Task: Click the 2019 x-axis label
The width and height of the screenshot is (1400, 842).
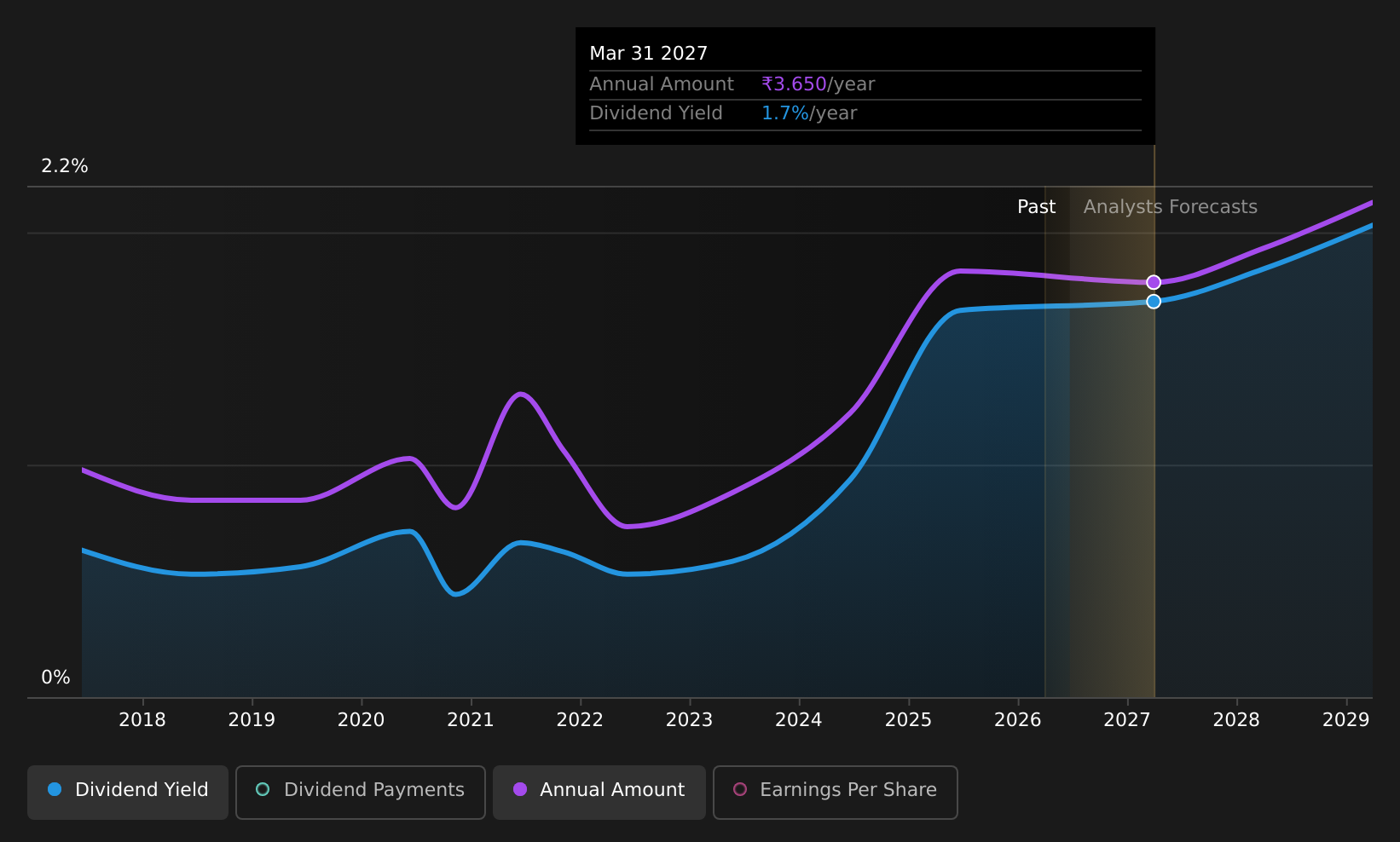Action: [252, 720]
